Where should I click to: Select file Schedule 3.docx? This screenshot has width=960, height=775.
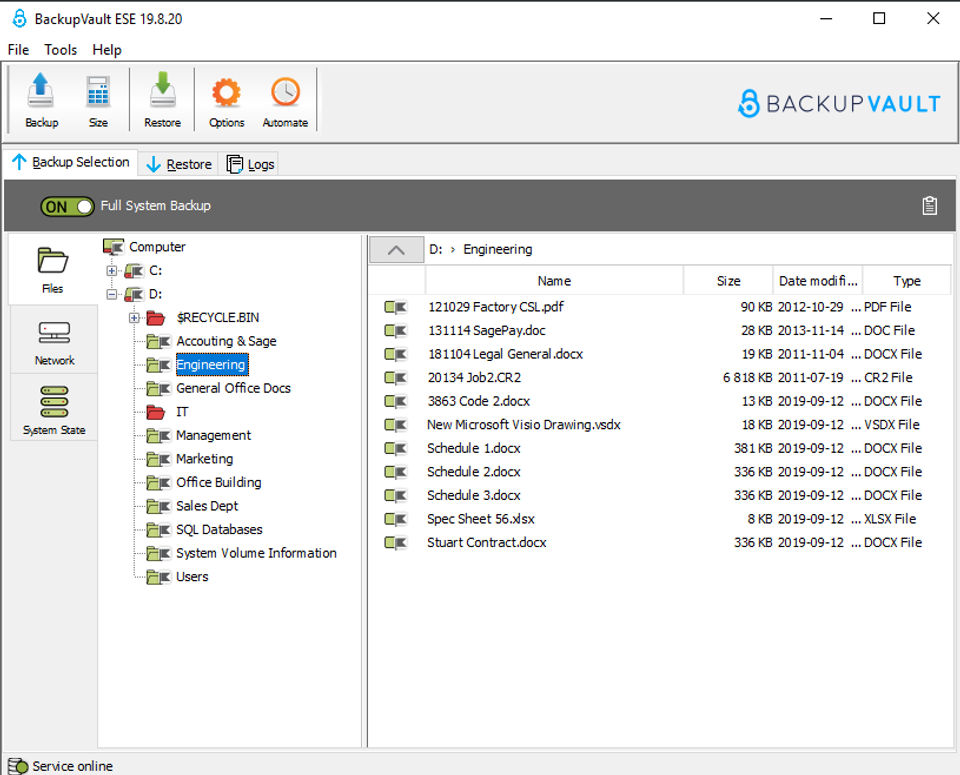tap(474, 495)
